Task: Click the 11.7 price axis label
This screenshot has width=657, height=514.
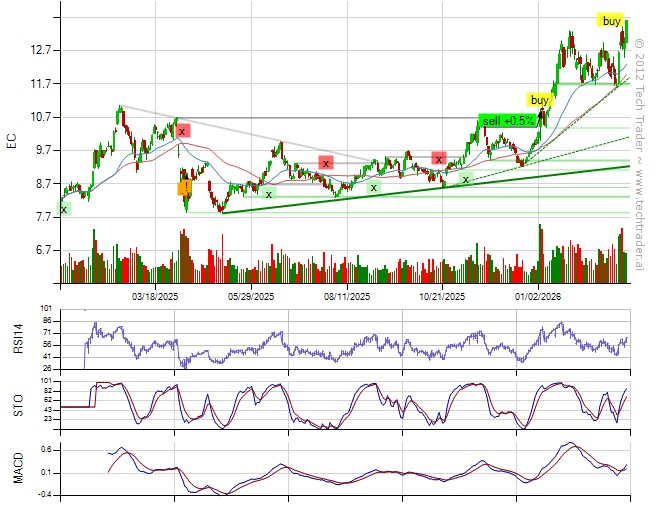Action: tap(40, 84)
